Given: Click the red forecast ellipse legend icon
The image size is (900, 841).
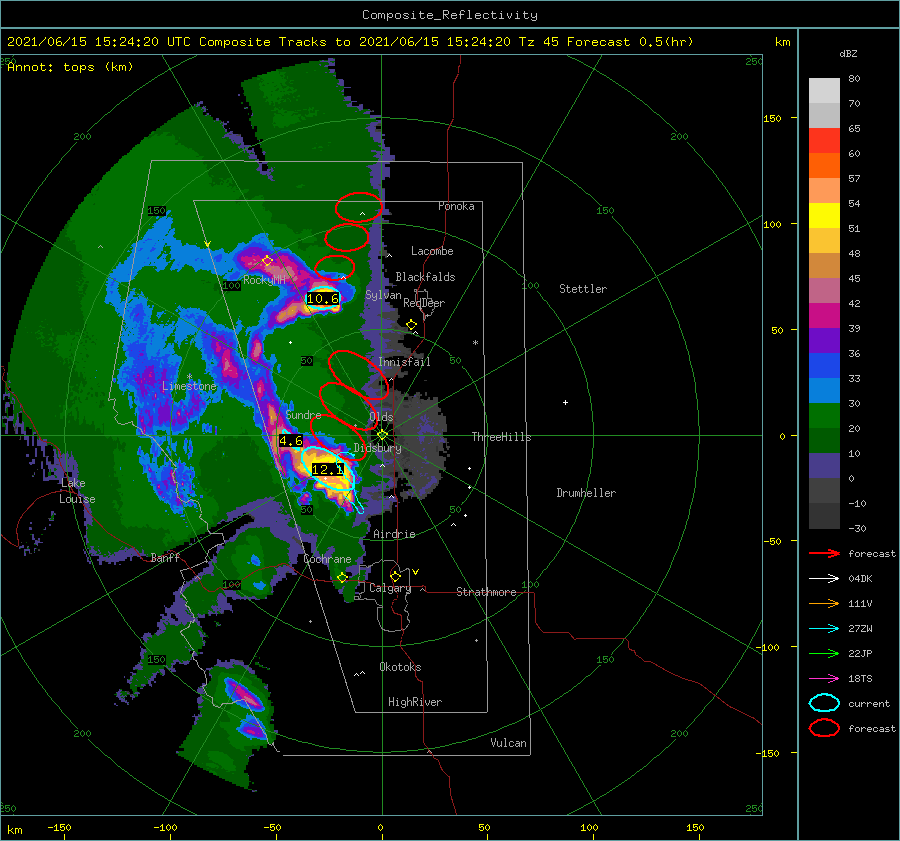Looking at the screenshot, I should (x=824, y=728).
